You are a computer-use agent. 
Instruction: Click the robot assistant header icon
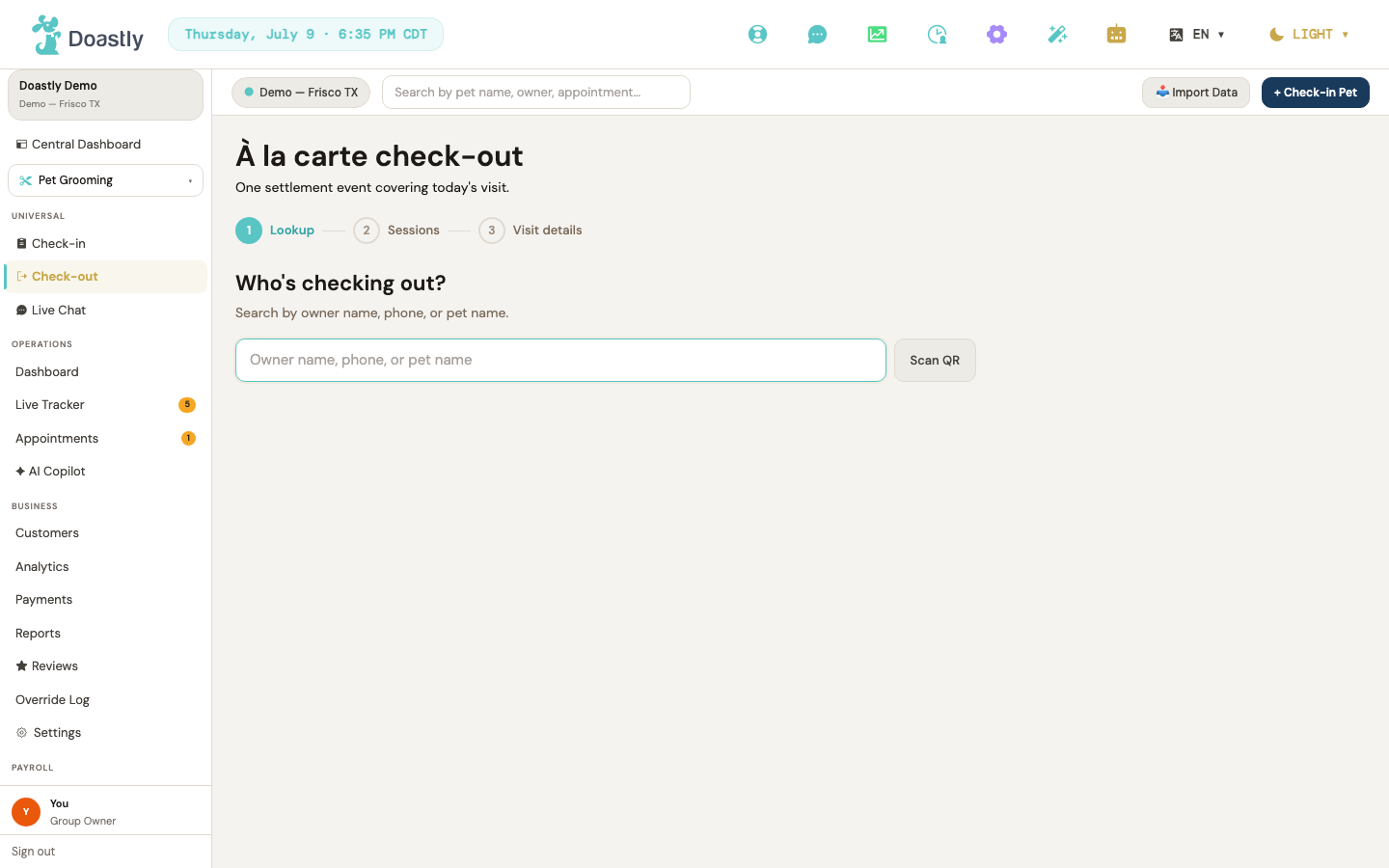point(1116,35)
